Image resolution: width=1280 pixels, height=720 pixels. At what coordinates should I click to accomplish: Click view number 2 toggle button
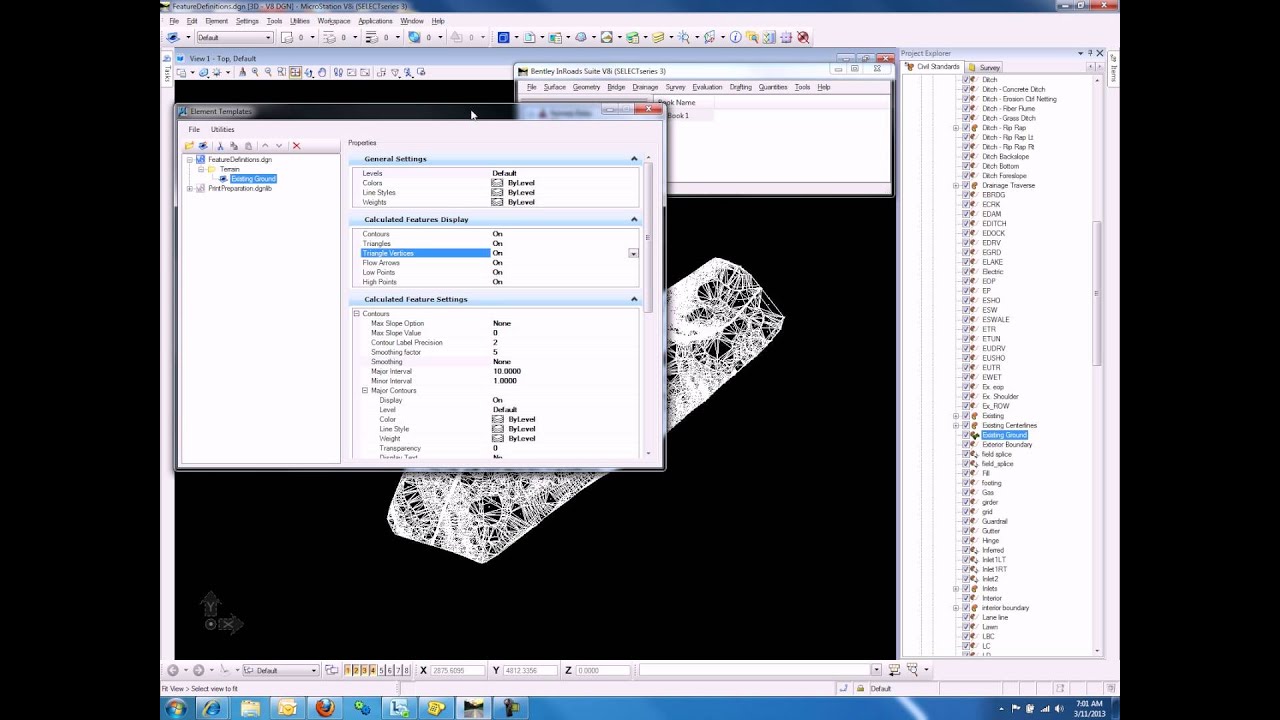tap(357, 670)
